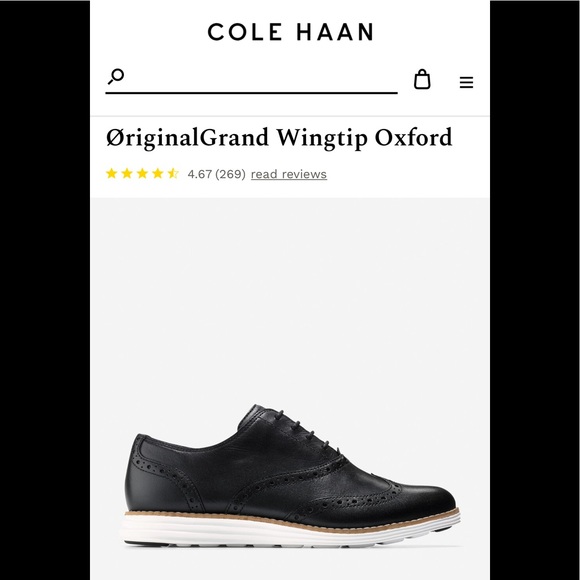Click the (269) review count
580x580 pixels.
[x=230, y=174]
